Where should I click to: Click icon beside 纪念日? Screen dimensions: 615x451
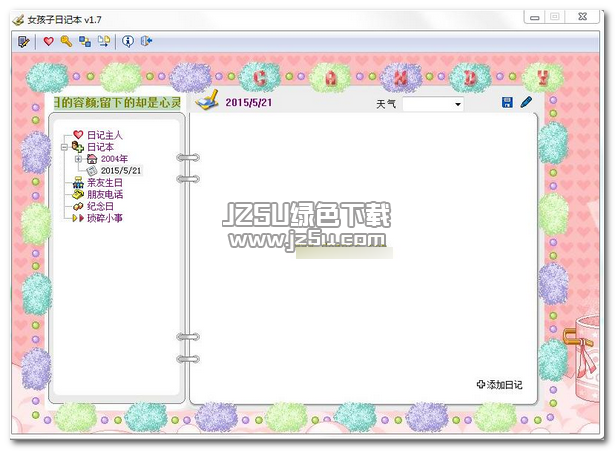point(78,206)
